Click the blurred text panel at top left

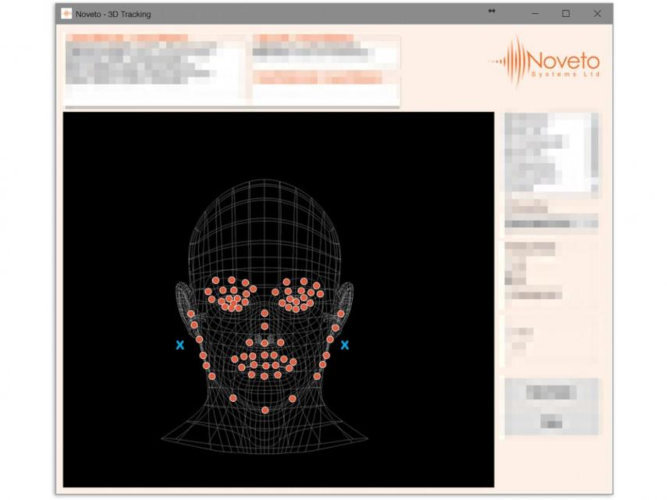coord(155,68)
